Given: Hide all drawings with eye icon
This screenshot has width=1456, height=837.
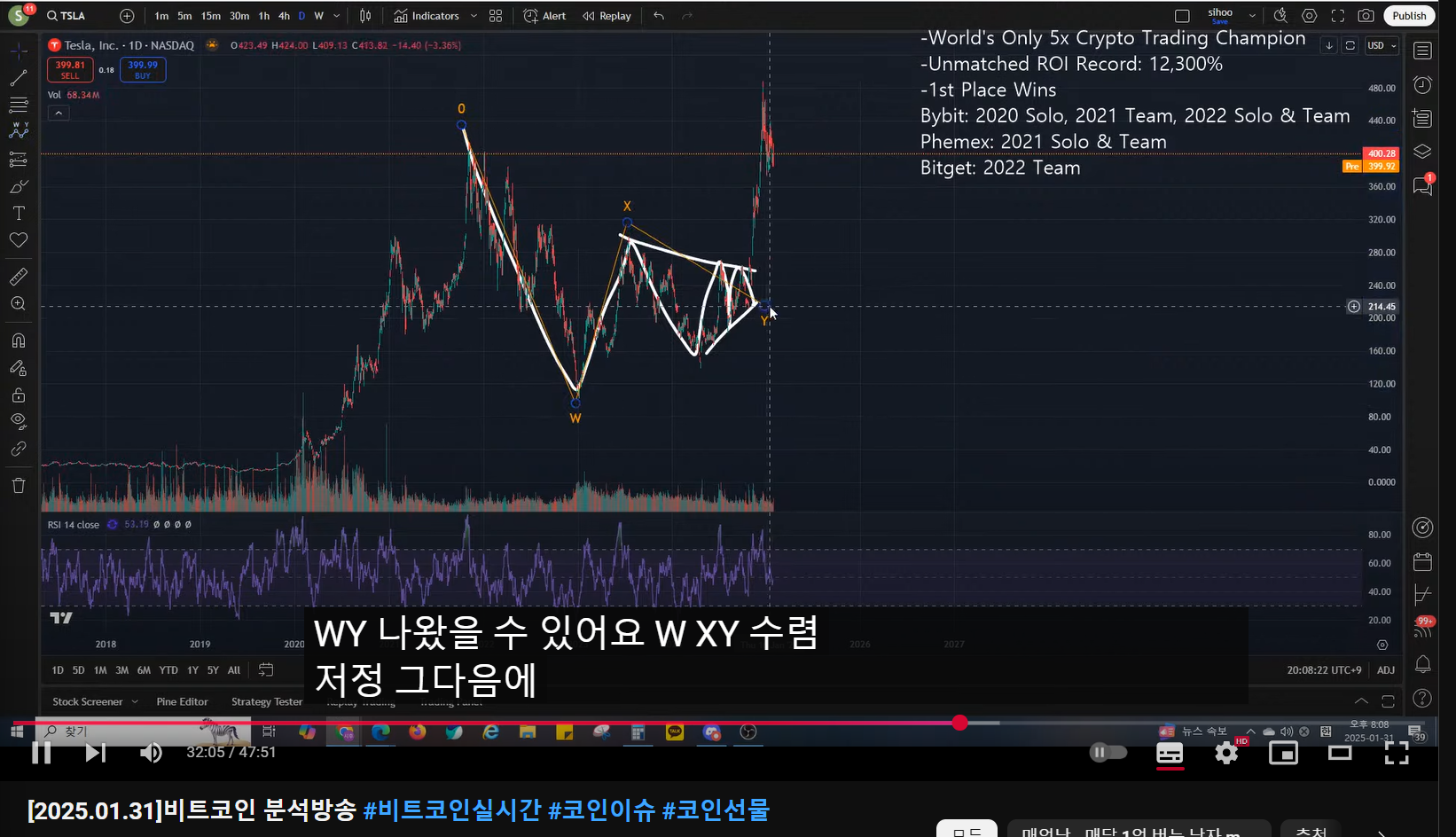Looking at the screenshot, I should [x=18, y=421].
